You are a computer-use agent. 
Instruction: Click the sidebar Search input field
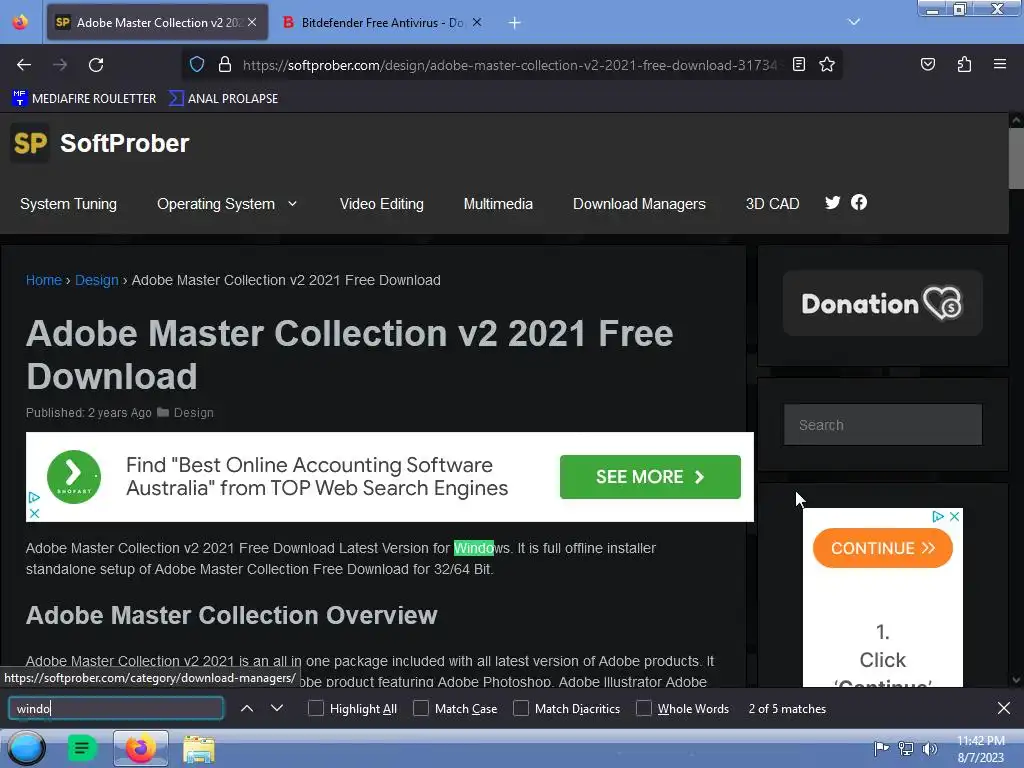pos(882,425)
